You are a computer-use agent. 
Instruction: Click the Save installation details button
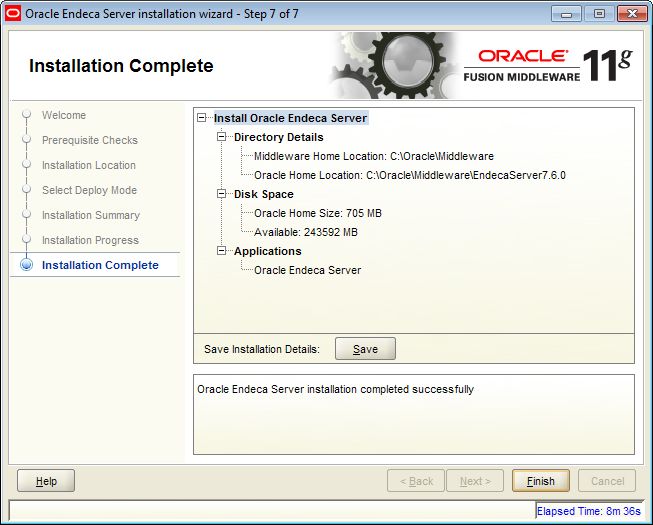tap(365, 349)
